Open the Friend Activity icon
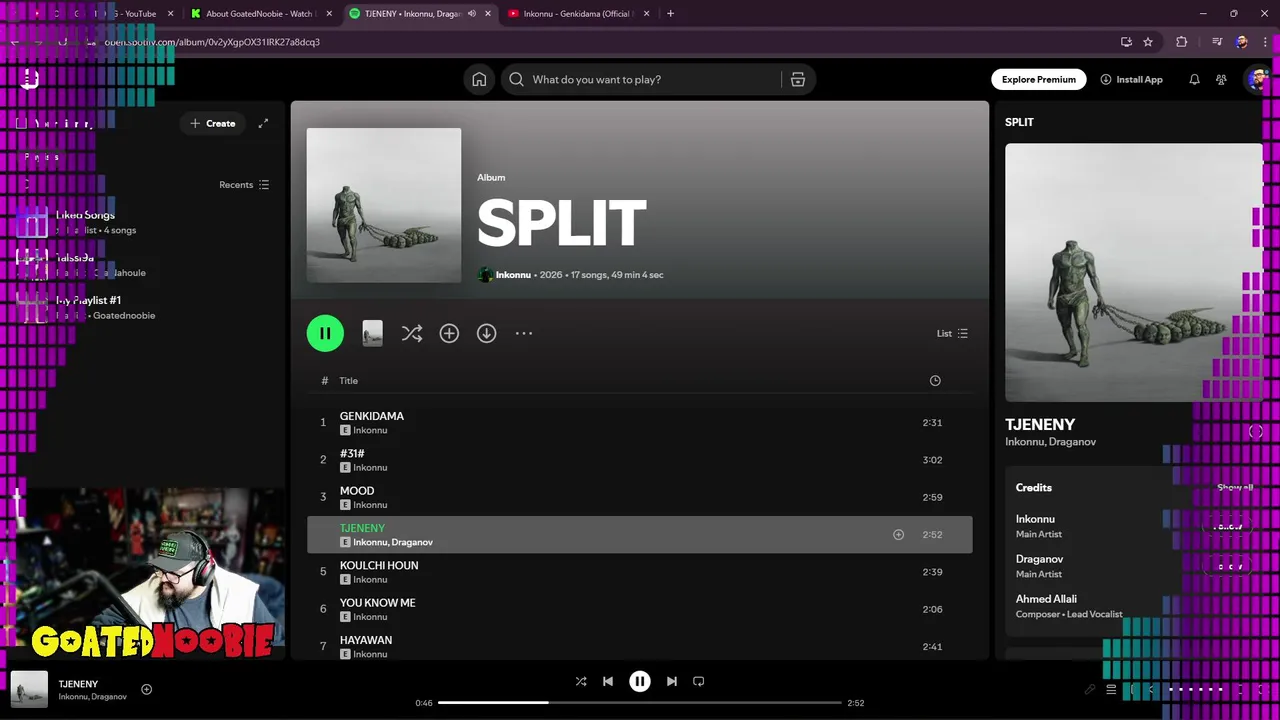1280x720 pixels. point(1221,79)
